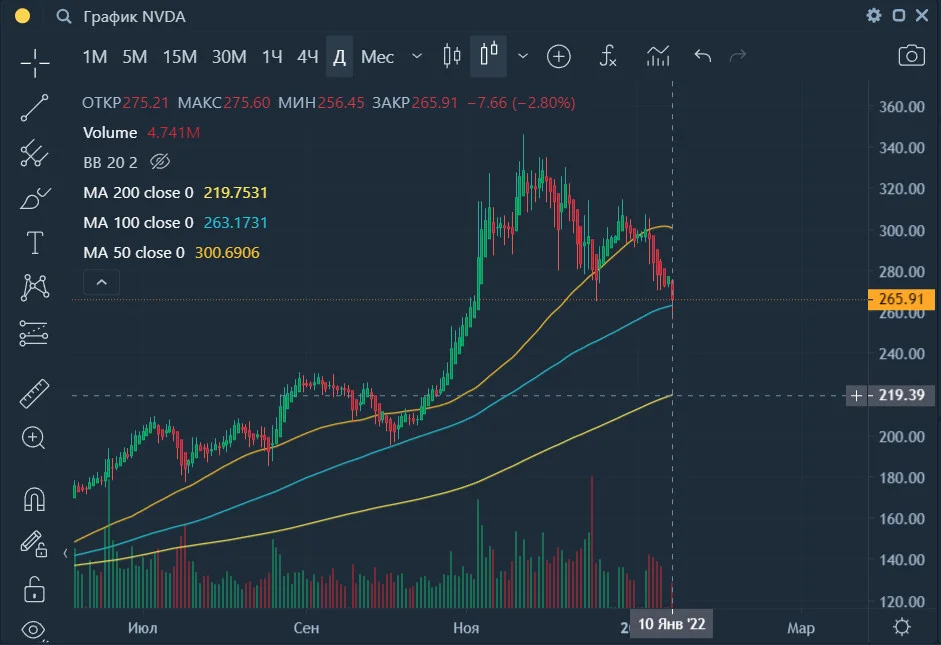Show the hidden BB 20 2 indicator

pos(160,162)
